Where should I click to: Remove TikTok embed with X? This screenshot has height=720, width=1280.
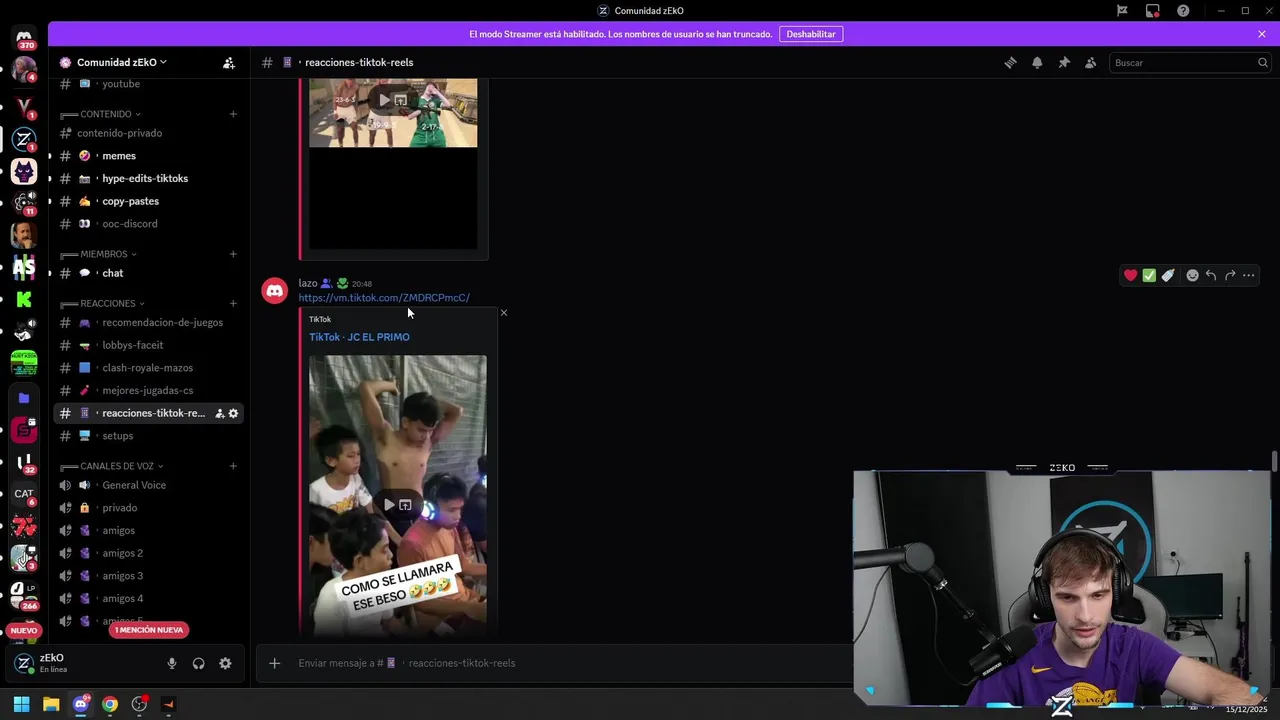pos(504,313)
